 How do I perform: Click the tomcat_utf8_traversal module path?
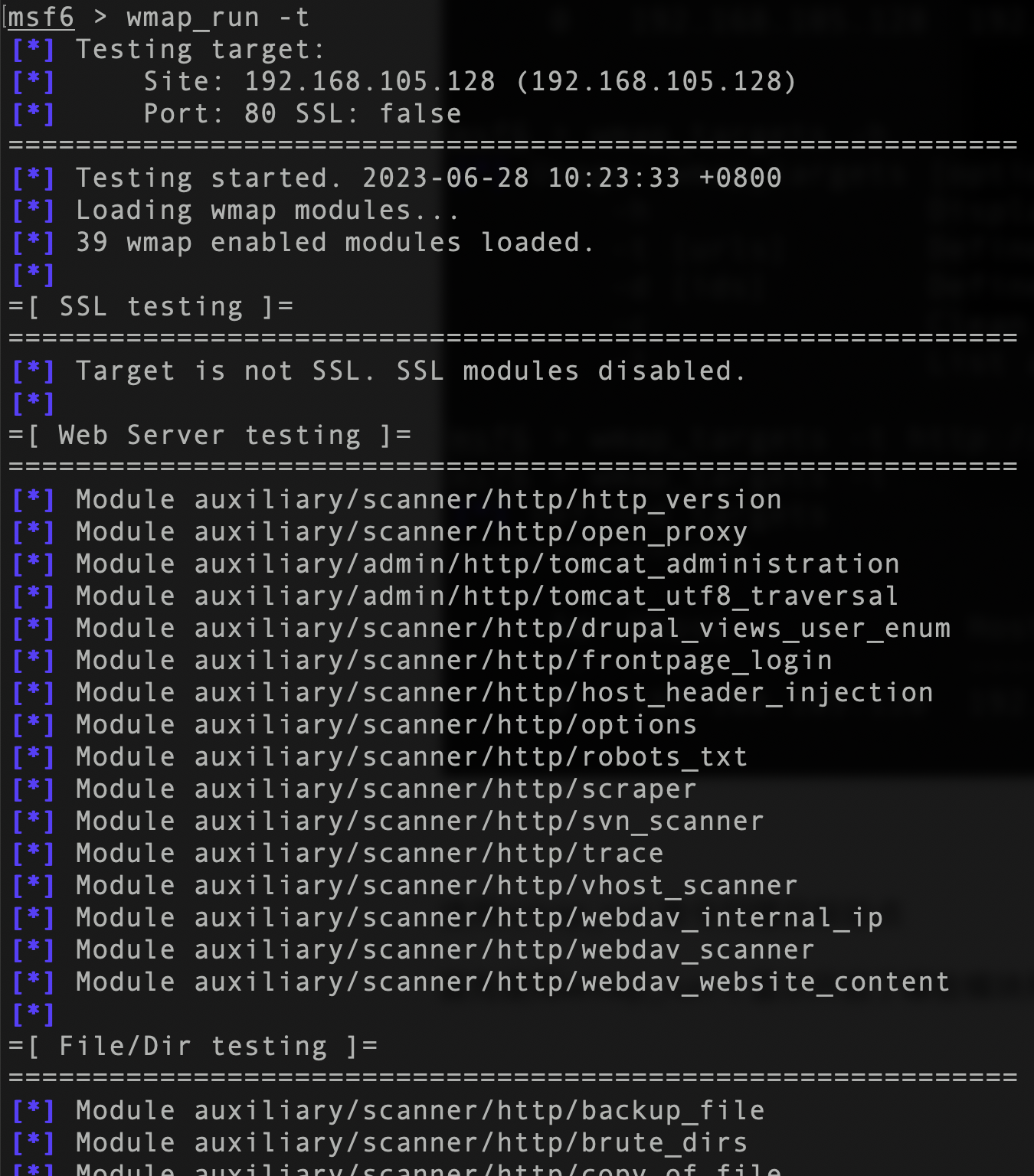coord(546,596)
